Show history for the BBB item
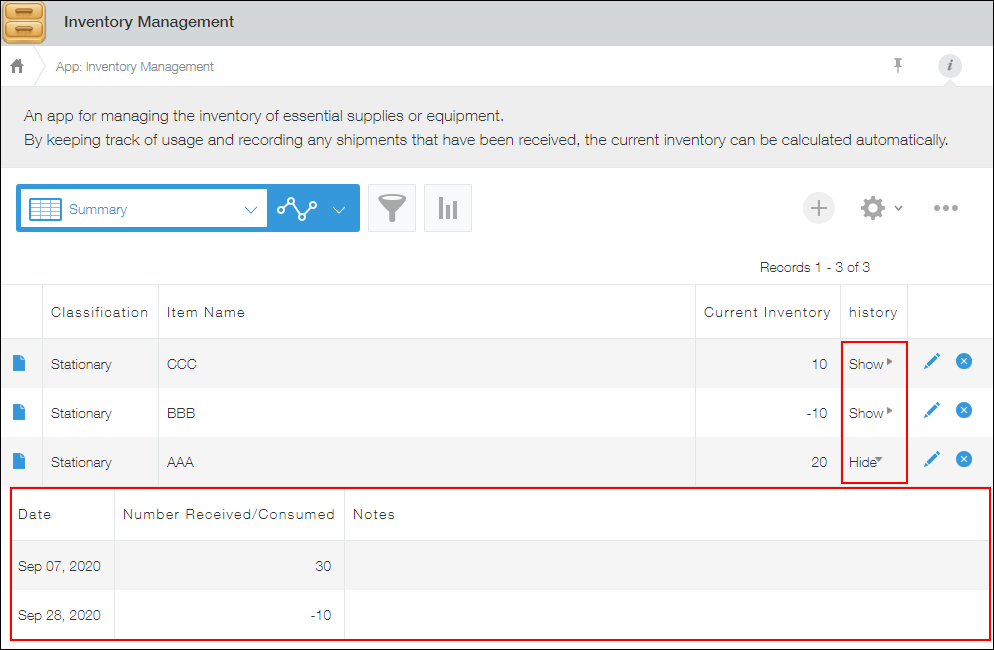 866,412
